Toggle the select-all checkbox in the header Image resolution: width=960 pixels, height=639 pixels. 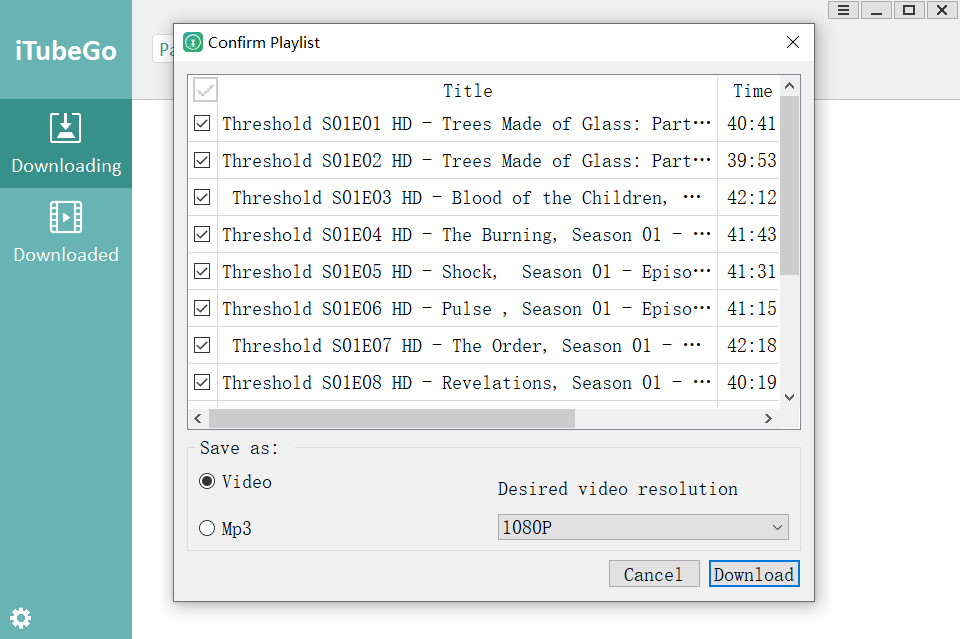coord(204,91)
